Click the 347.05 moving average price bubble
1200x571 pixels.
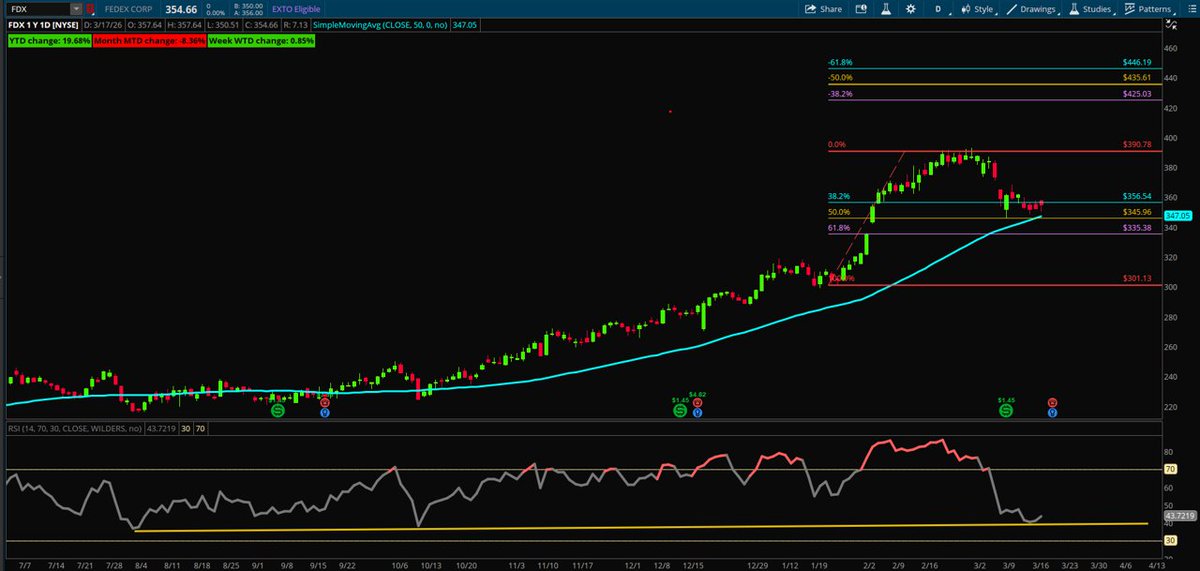tap(1178, 216)
